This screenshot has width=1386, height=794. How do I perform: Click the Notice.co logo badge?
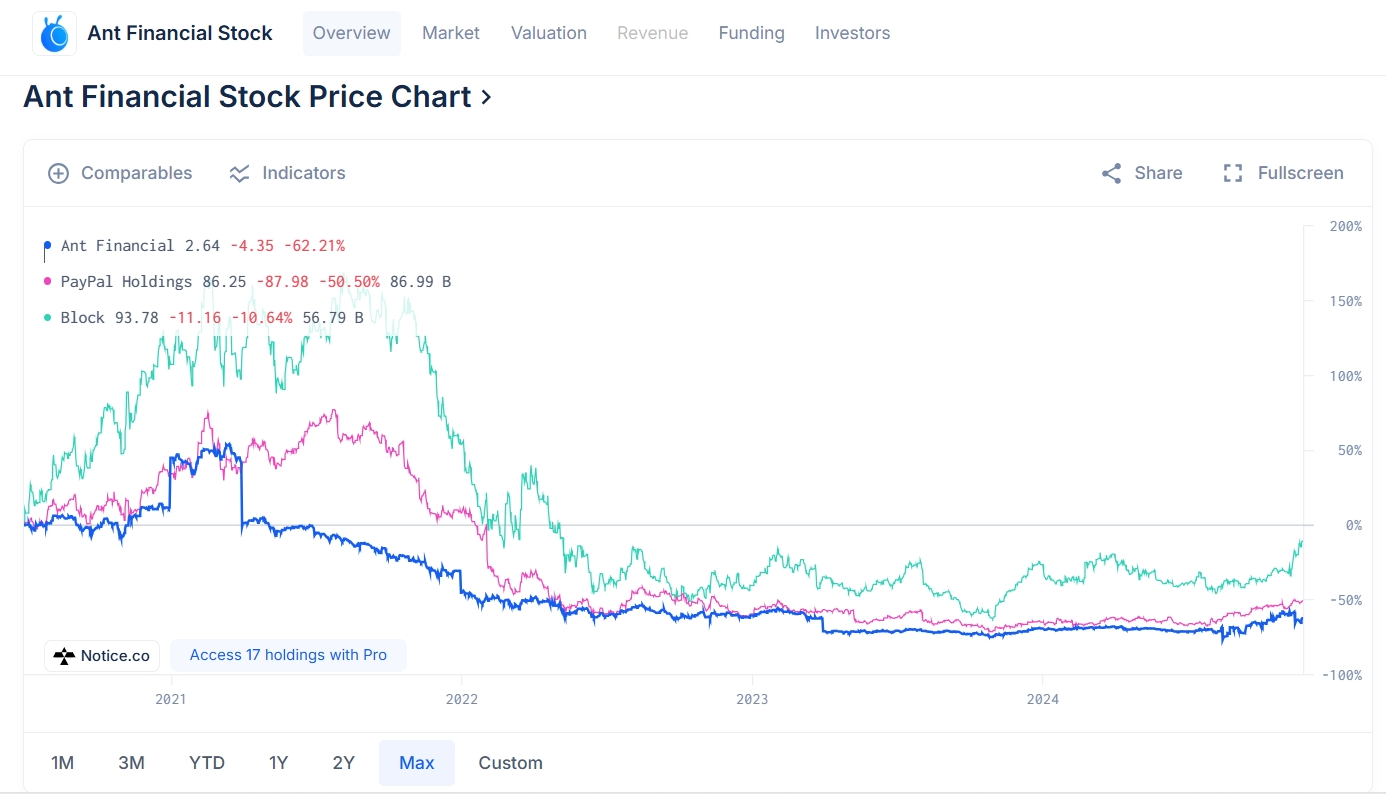coord(102,656)
